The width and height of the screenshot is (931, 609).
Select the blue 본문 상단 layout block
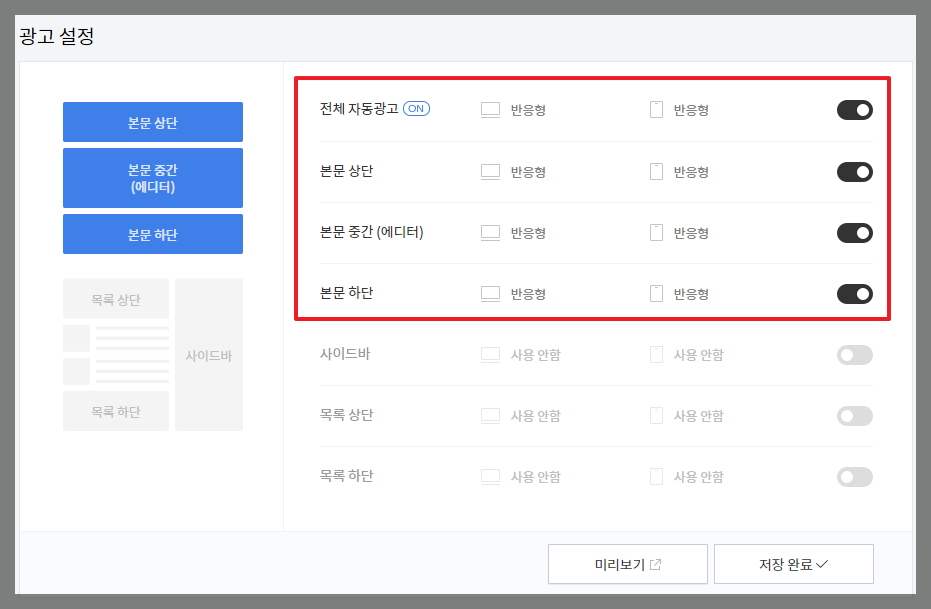click(153, 122)
